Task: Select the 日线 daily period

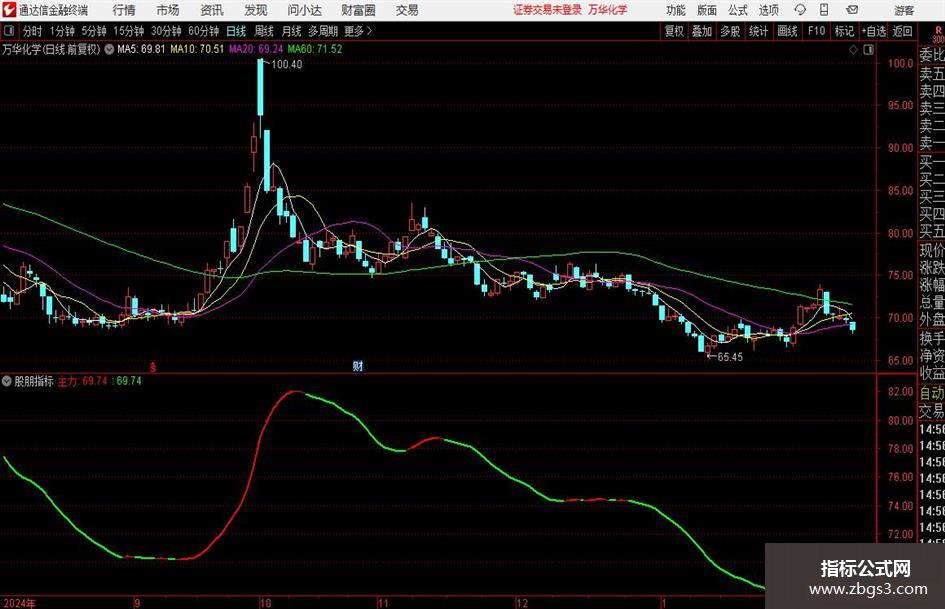Action: (236, 31)
